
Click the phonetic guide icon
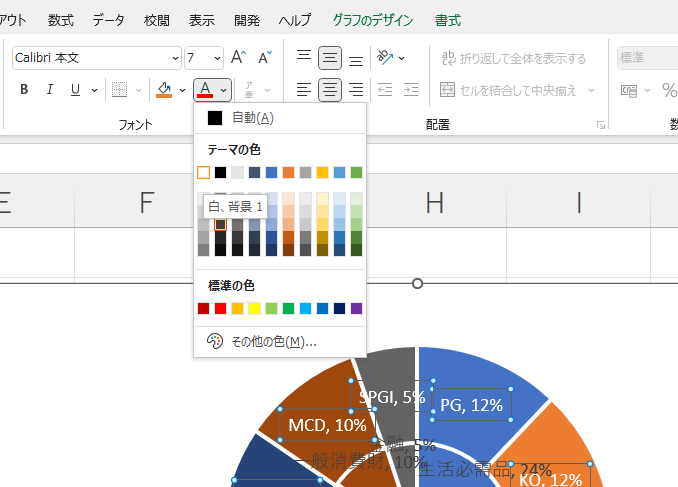click(249, 90)
